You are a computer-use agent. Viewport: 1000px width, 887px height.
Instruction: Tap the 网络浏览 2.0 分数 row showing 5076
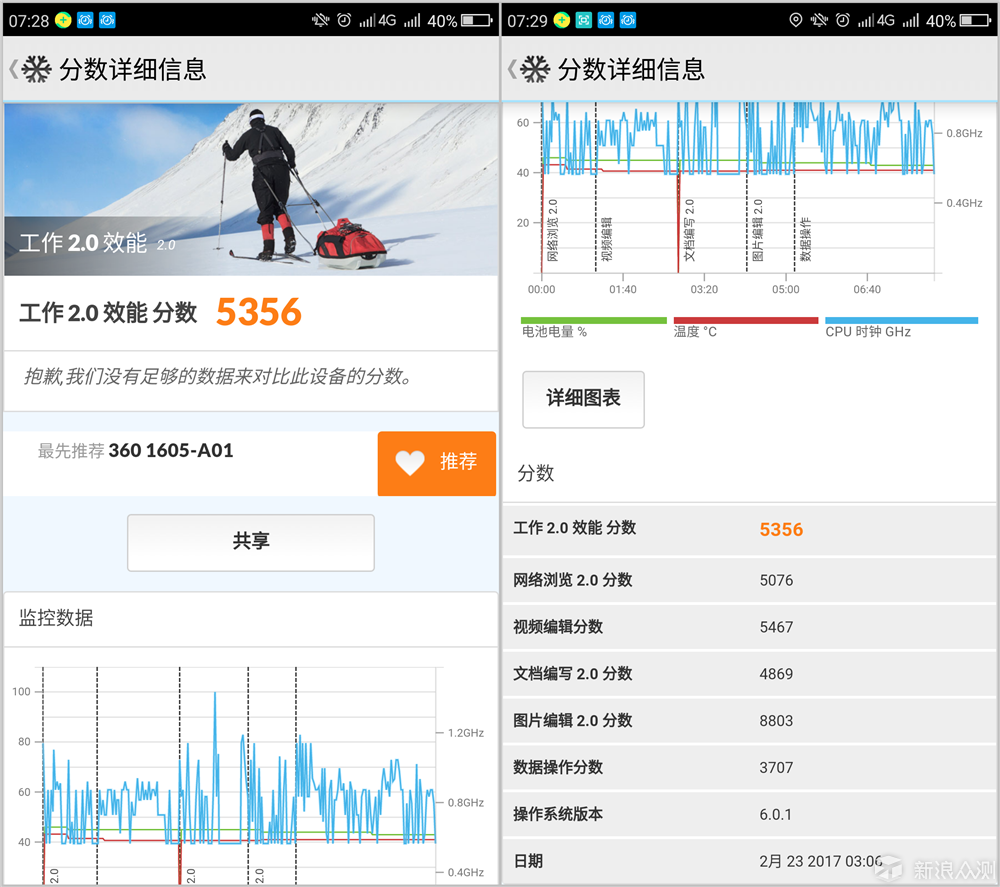pyautogui.click(x=749, y=580)
